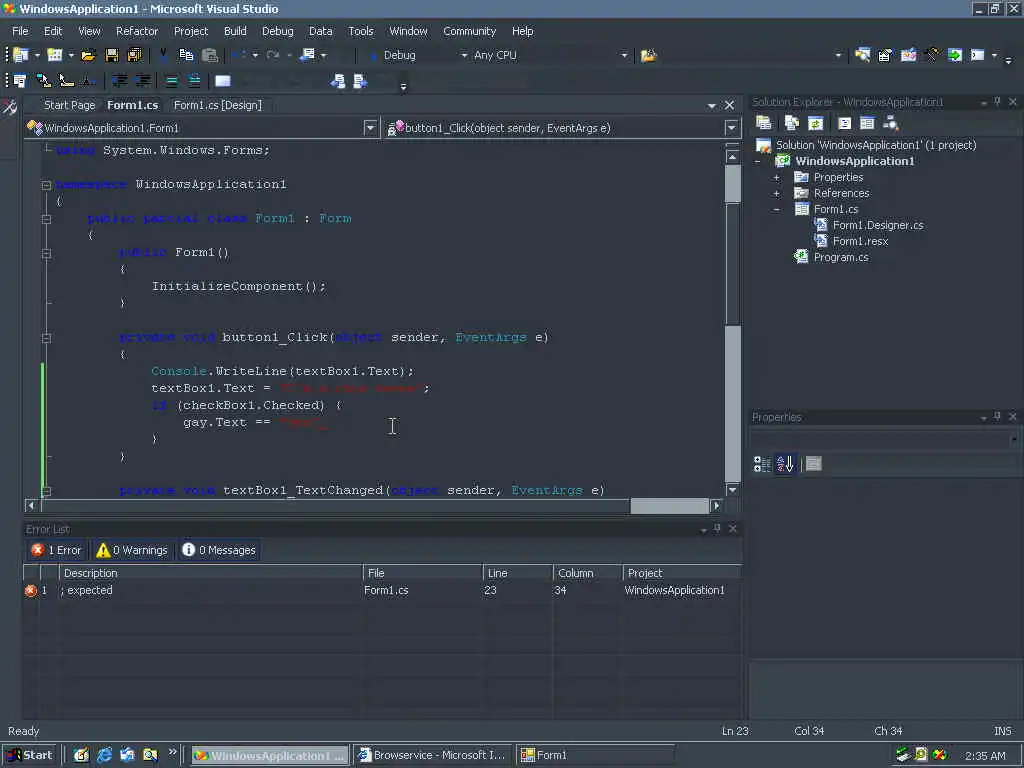Open the Solution Explorer toolbar icon
1024x768 pixels.
tap(863, 56)
